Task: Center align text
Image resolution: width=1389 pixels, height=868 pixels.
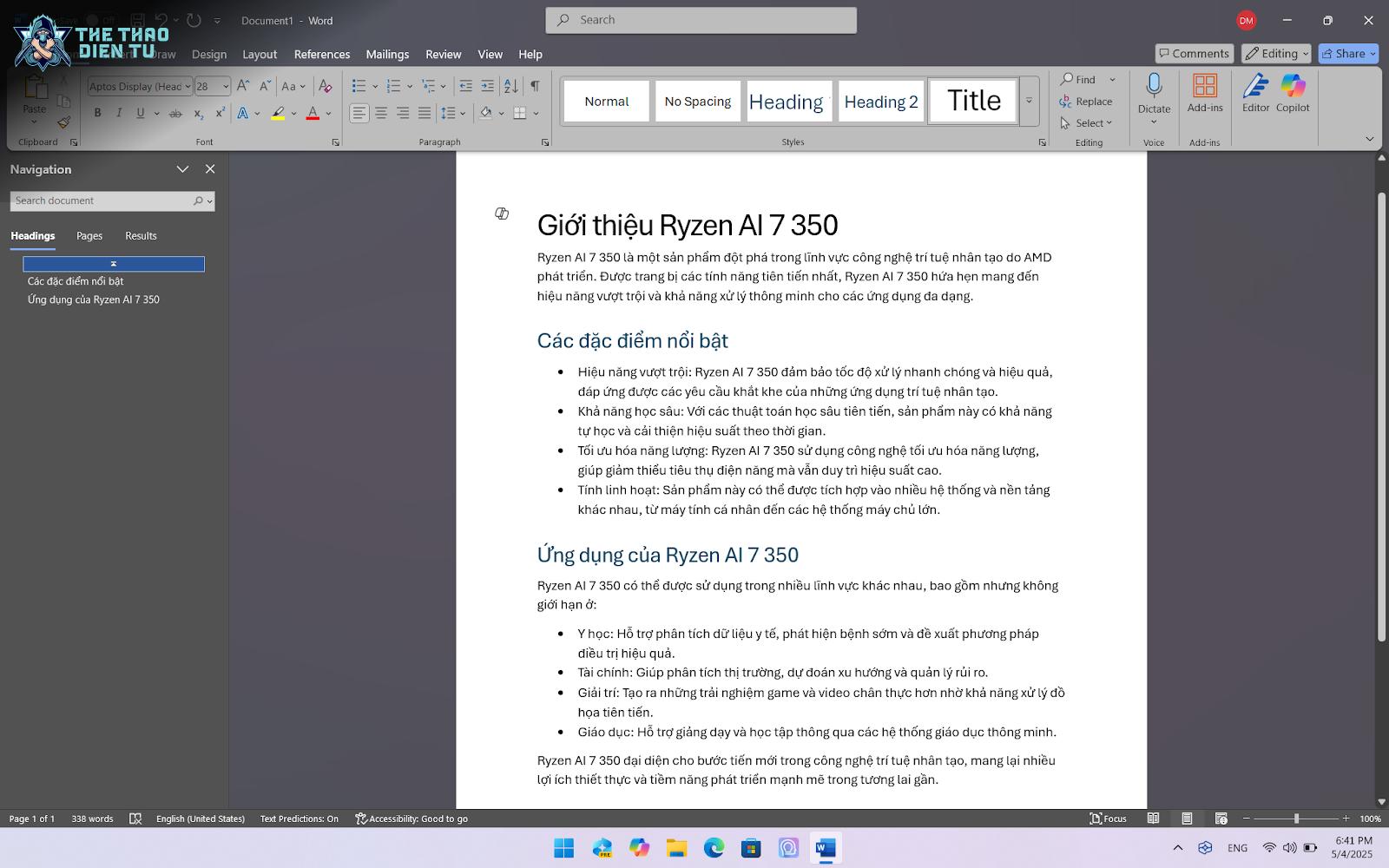Action: point(381,113)
